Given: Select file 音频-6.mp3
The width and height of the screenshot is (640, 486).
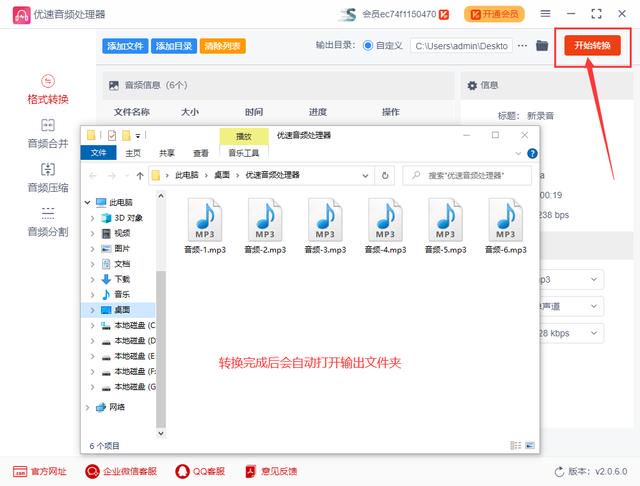Looking at the screenshot, I should pos(506,226).
